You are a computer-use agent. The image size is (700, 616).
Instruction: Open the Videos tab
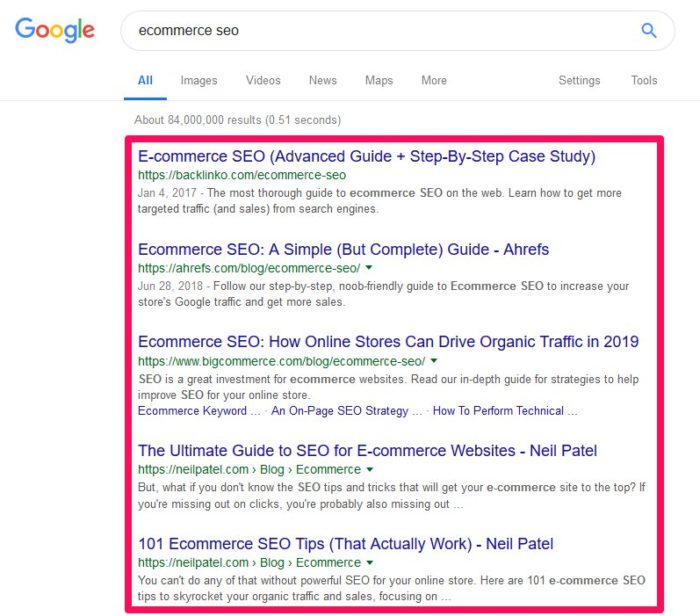click(263, 80)
